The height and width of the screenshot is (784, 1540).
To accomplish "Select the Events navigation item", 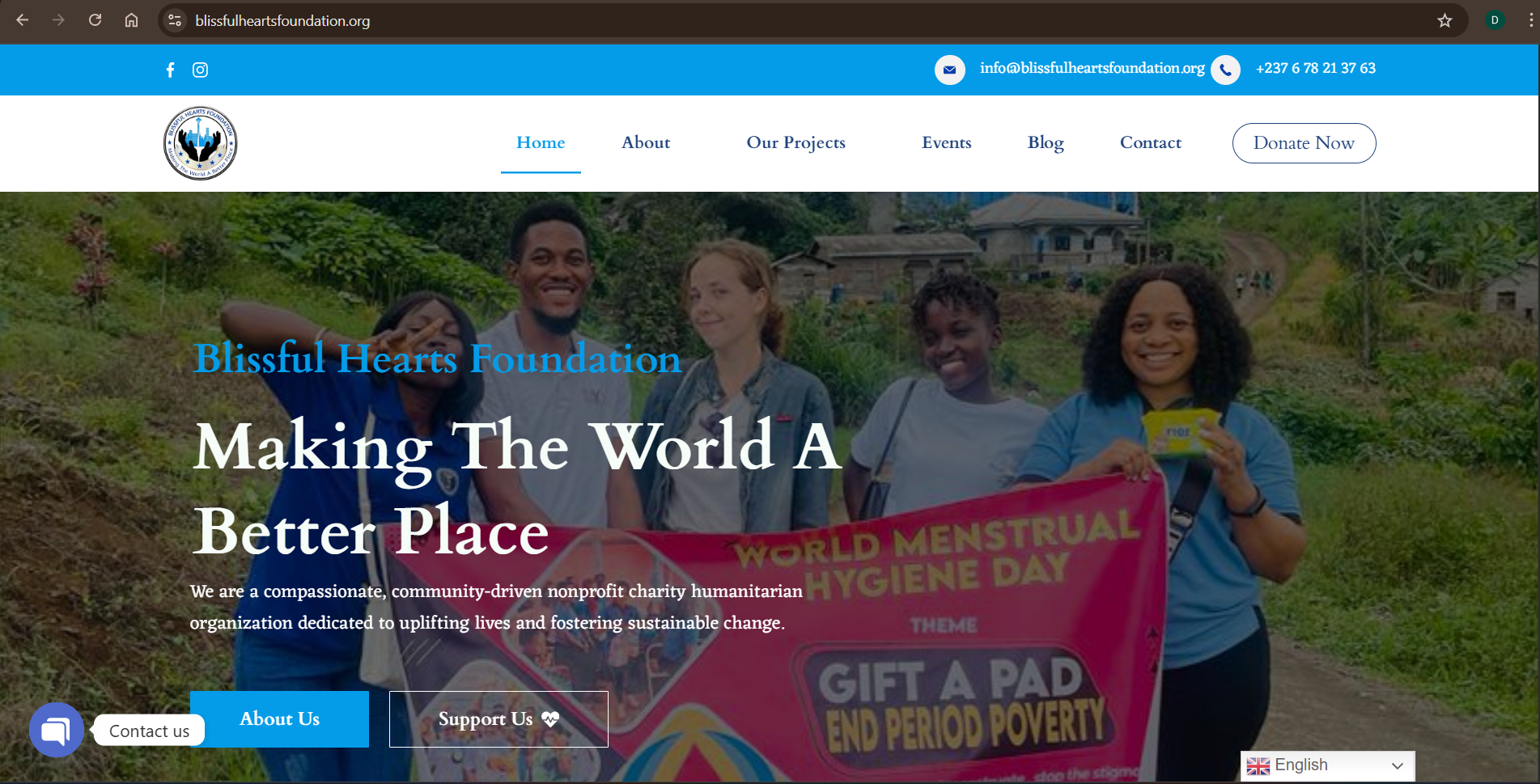I will pos(946,142).
